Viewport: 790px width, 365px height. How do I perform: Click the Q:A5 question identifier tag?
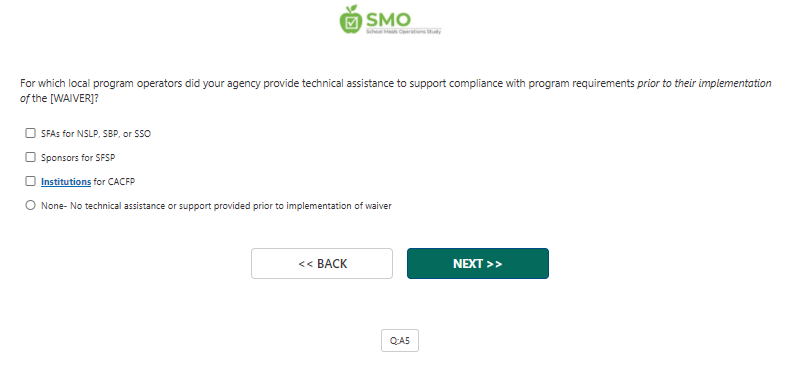(x=400, y=341)
